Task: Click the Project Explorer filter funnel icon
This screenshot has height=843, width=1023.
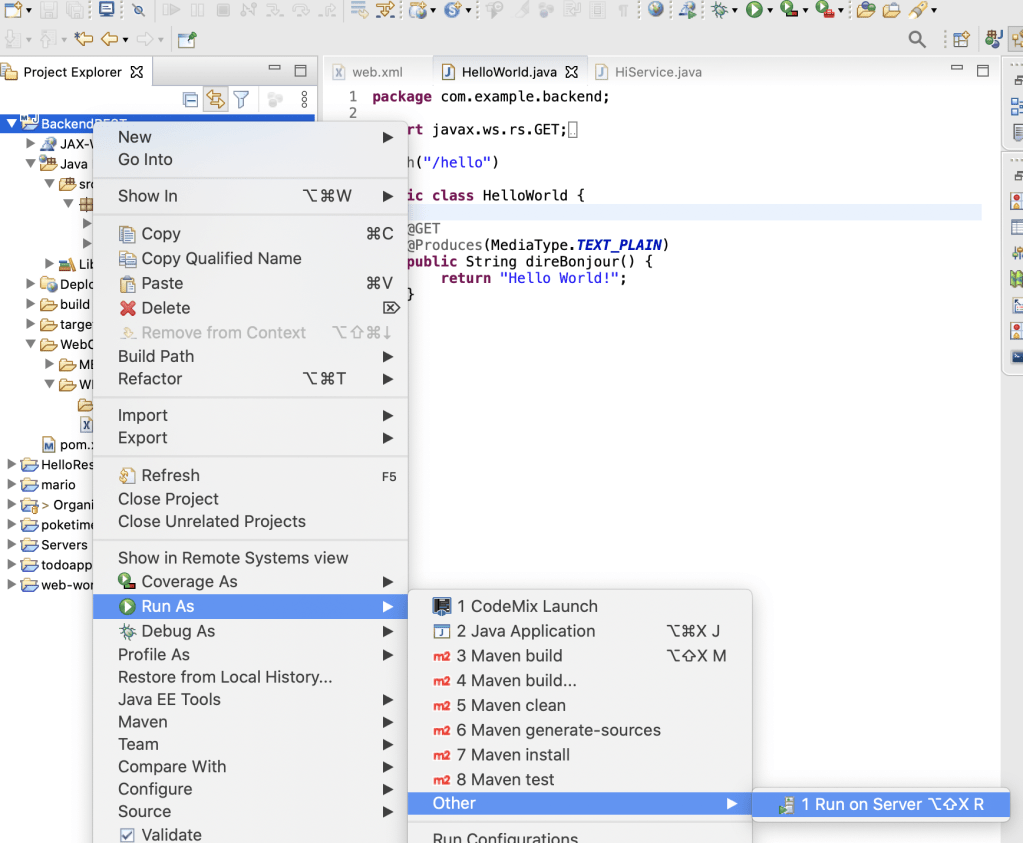Action: coord(241,99)
